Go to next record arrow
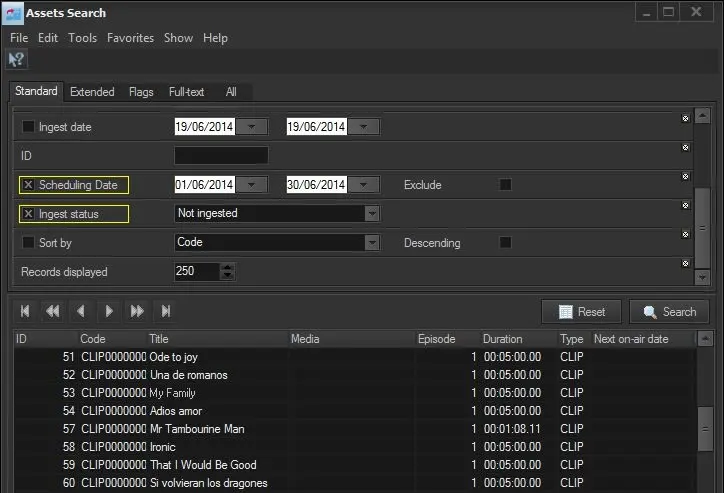The height and width of the screenshot is (493, 724). coord(109,311)
